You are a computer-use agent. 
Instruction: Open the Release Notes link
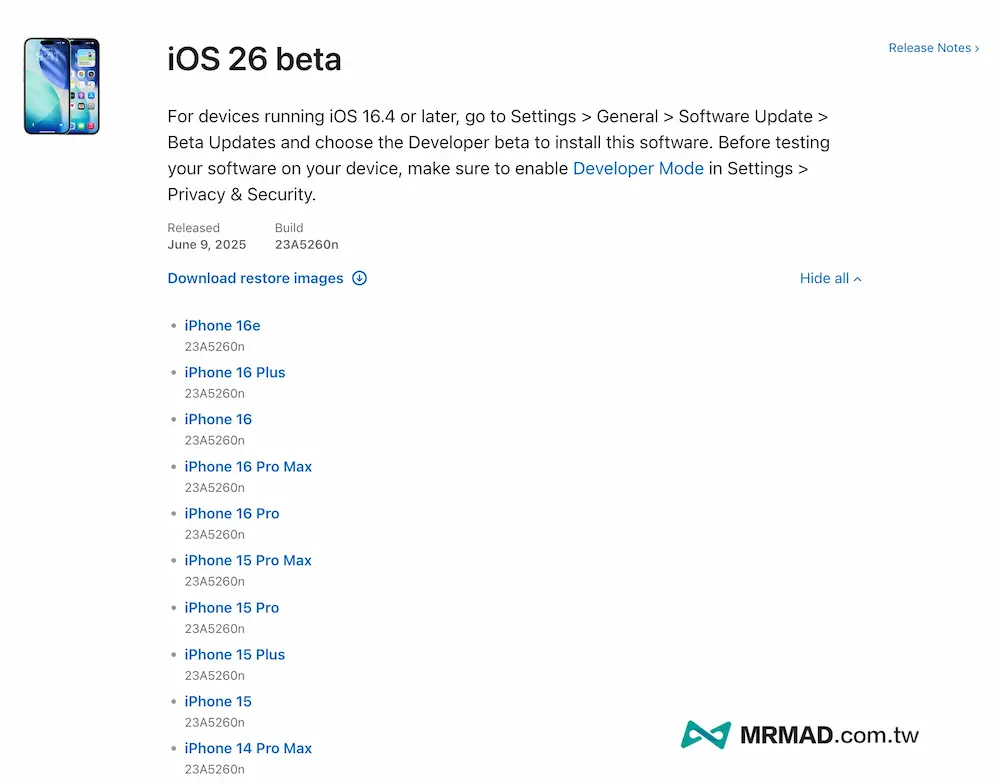[x=929, y=48]
